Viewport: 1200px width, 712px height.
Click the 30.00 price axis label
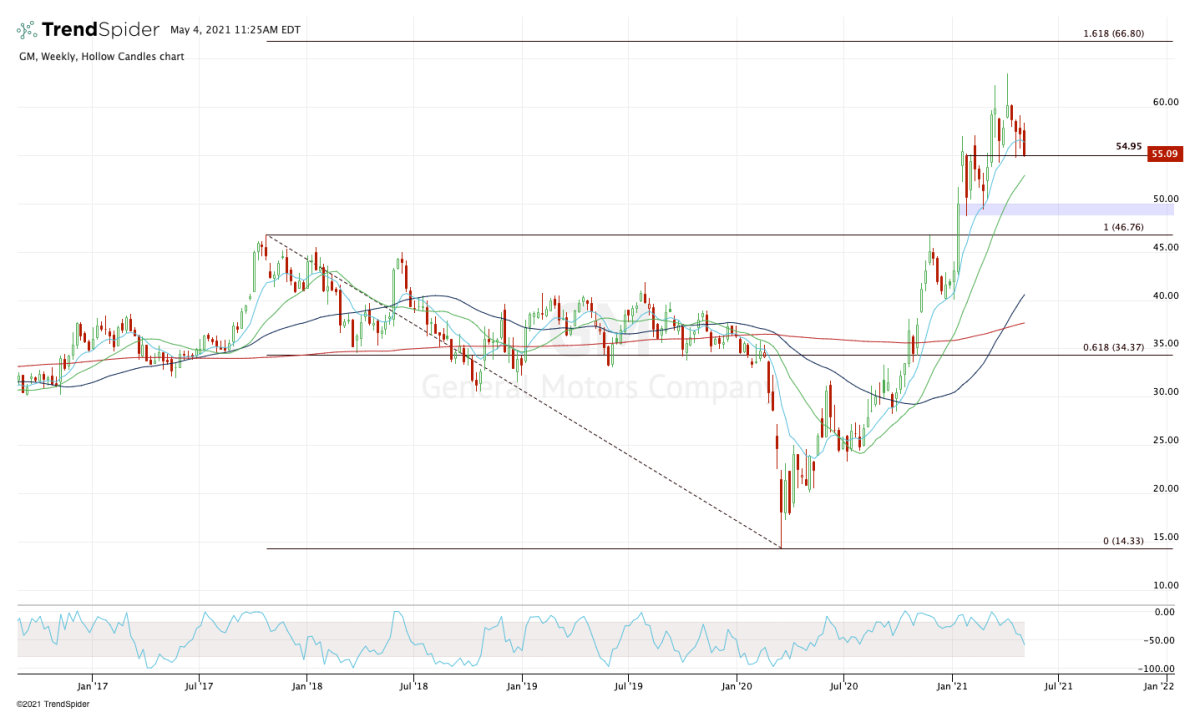click(1165, 392)
